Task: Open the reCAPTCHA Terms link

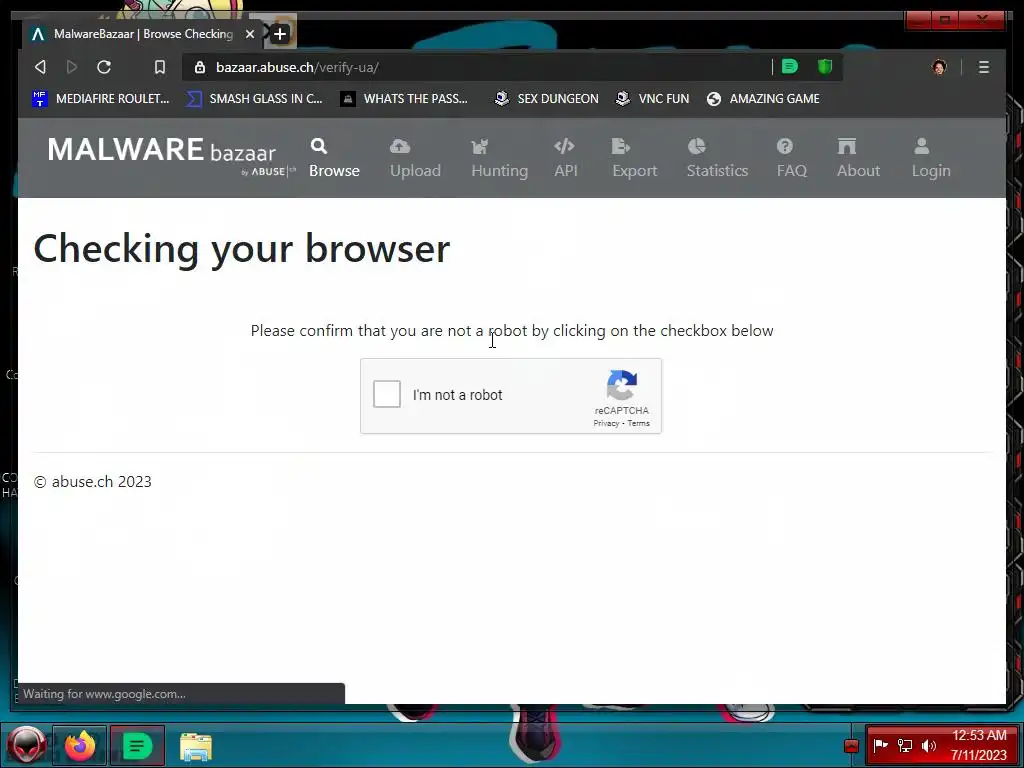Action: tap(639, 423)
